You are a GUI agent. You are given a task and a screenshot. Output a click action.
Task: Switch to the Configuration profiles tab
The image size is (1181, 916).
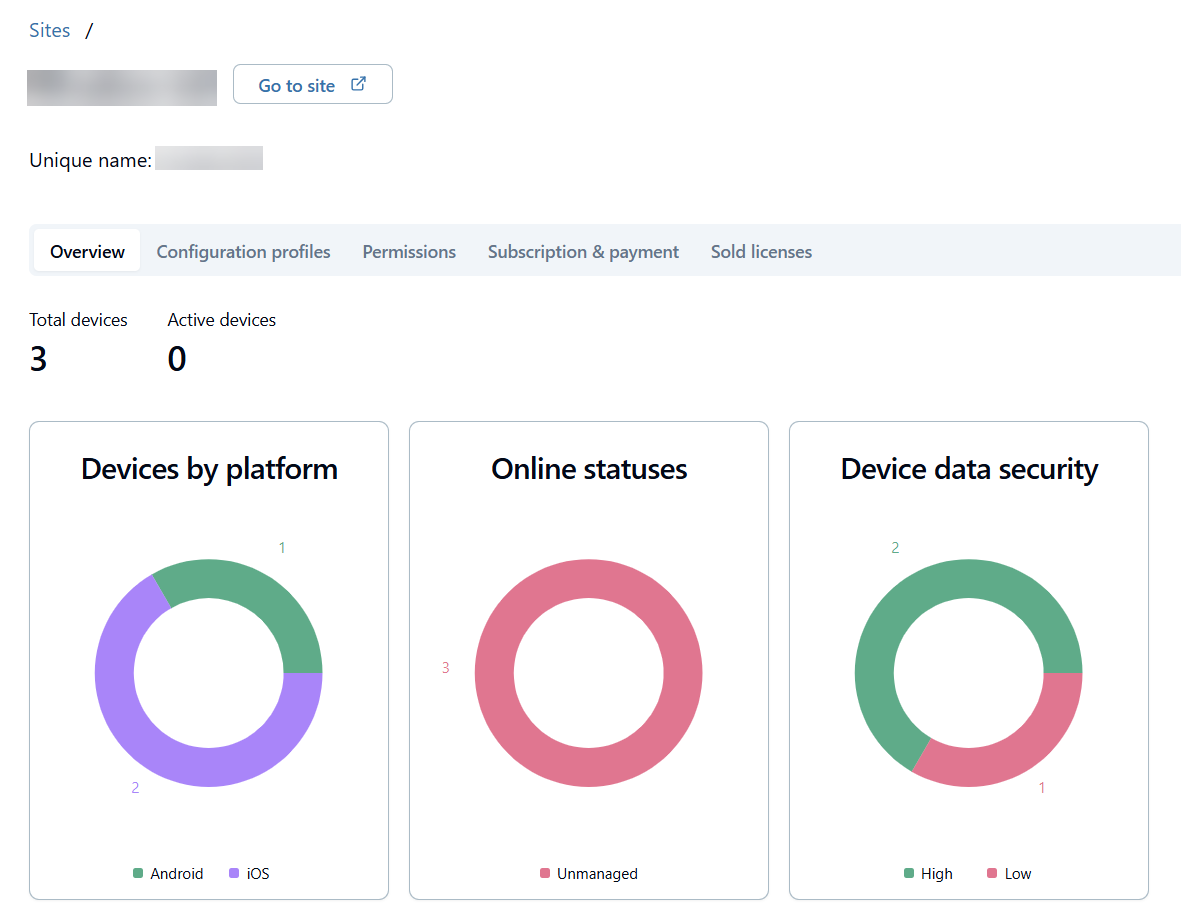point(243,251)
